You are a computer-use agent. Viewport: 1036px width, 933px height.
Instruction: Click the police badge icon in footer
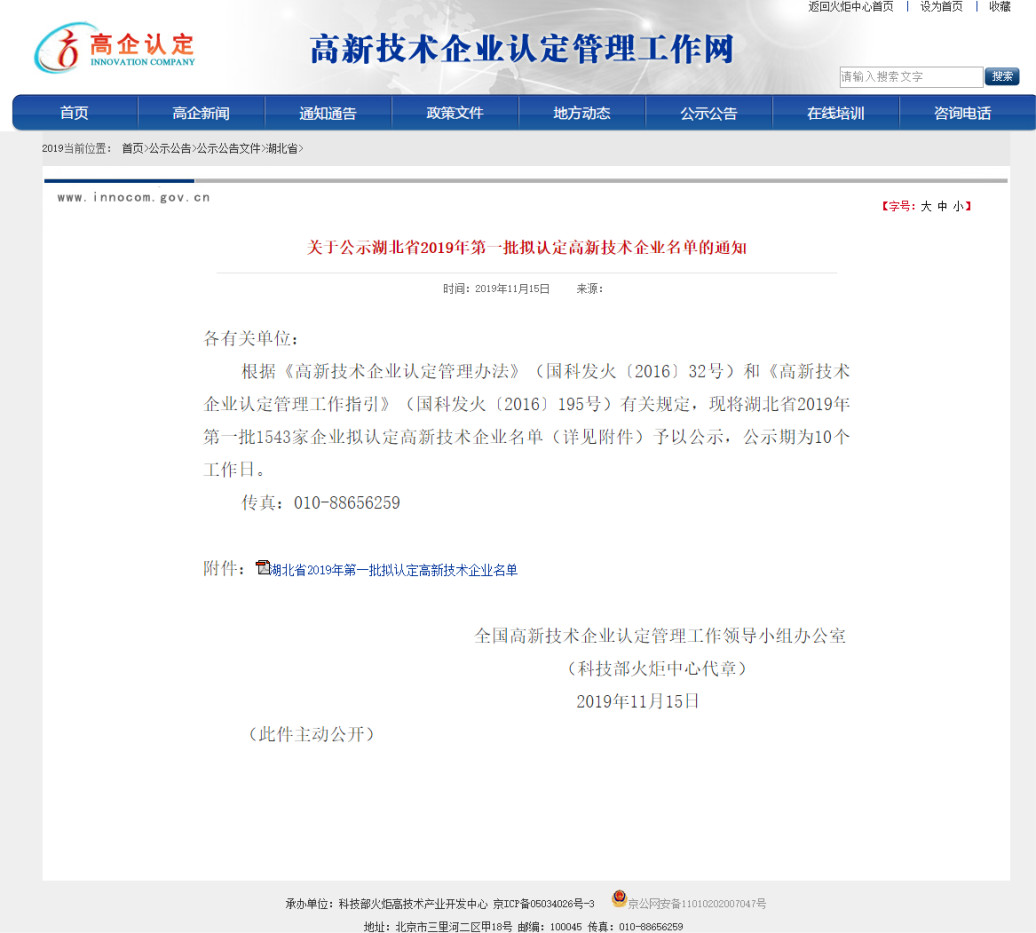click(619, 899)
